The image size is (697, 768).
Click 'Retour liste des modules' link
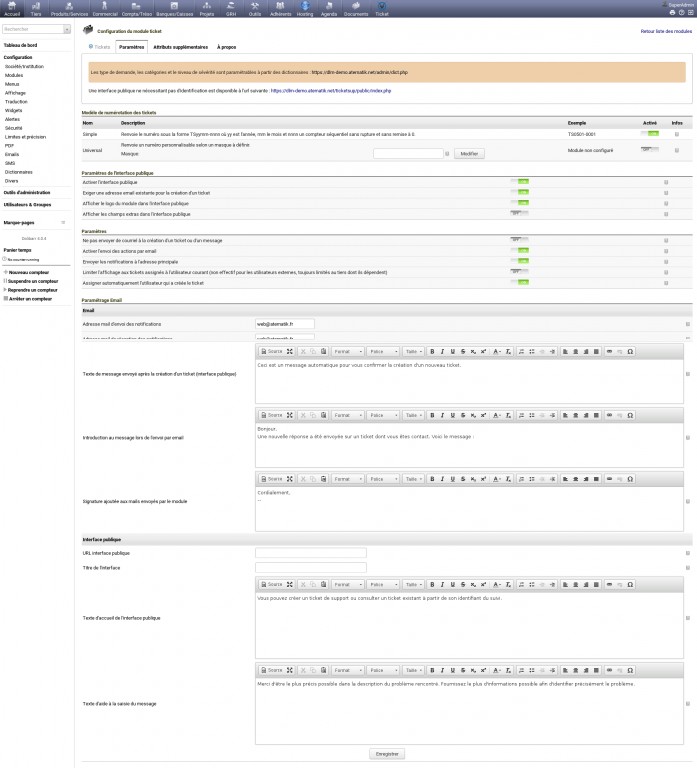click(666, 31)
